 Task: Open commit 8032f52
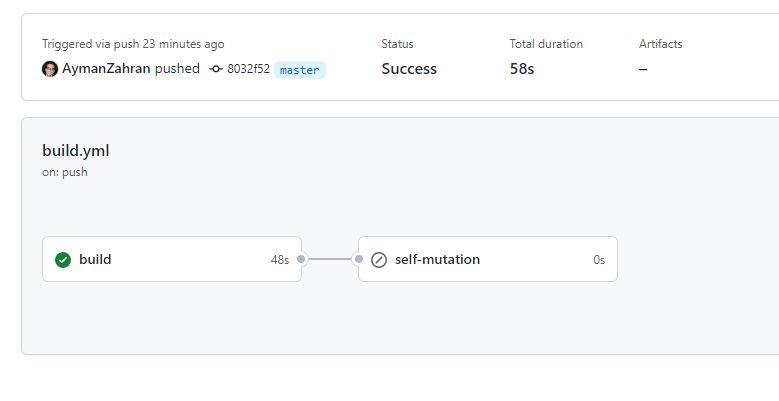coord(248,69)
